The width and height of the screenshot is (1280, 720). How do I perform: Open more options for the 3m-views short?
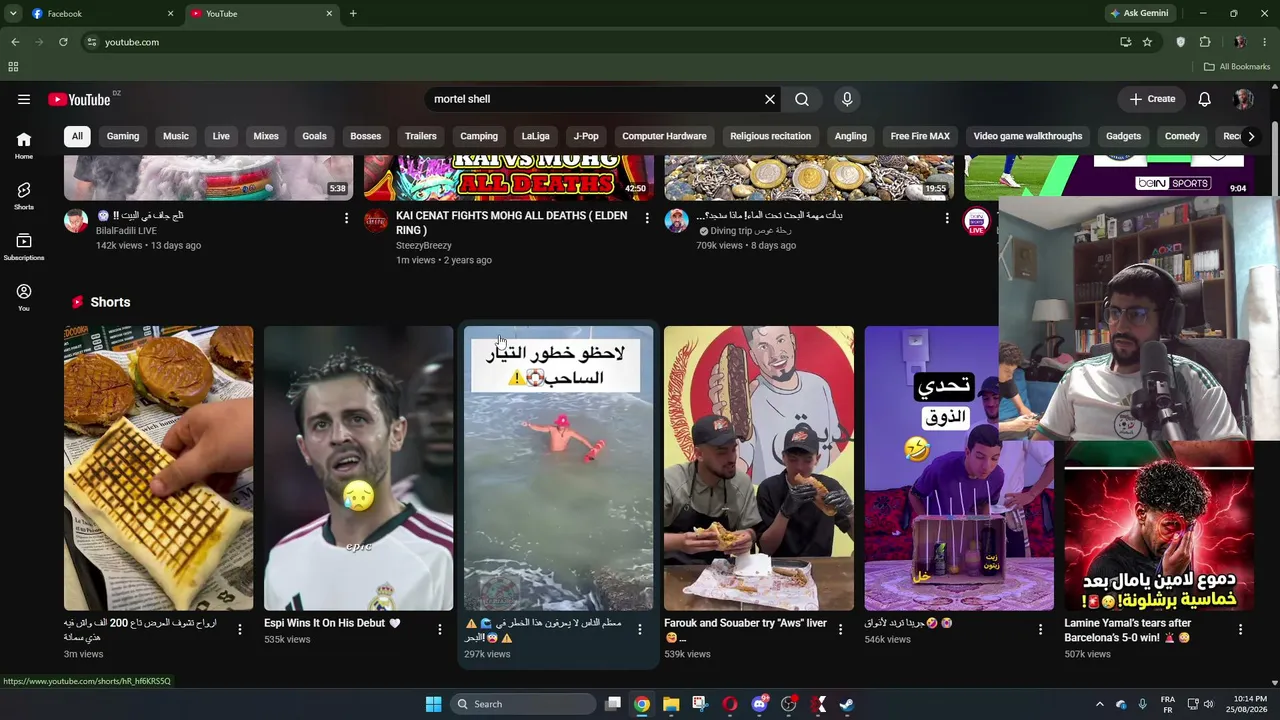(x=240, y=629)
